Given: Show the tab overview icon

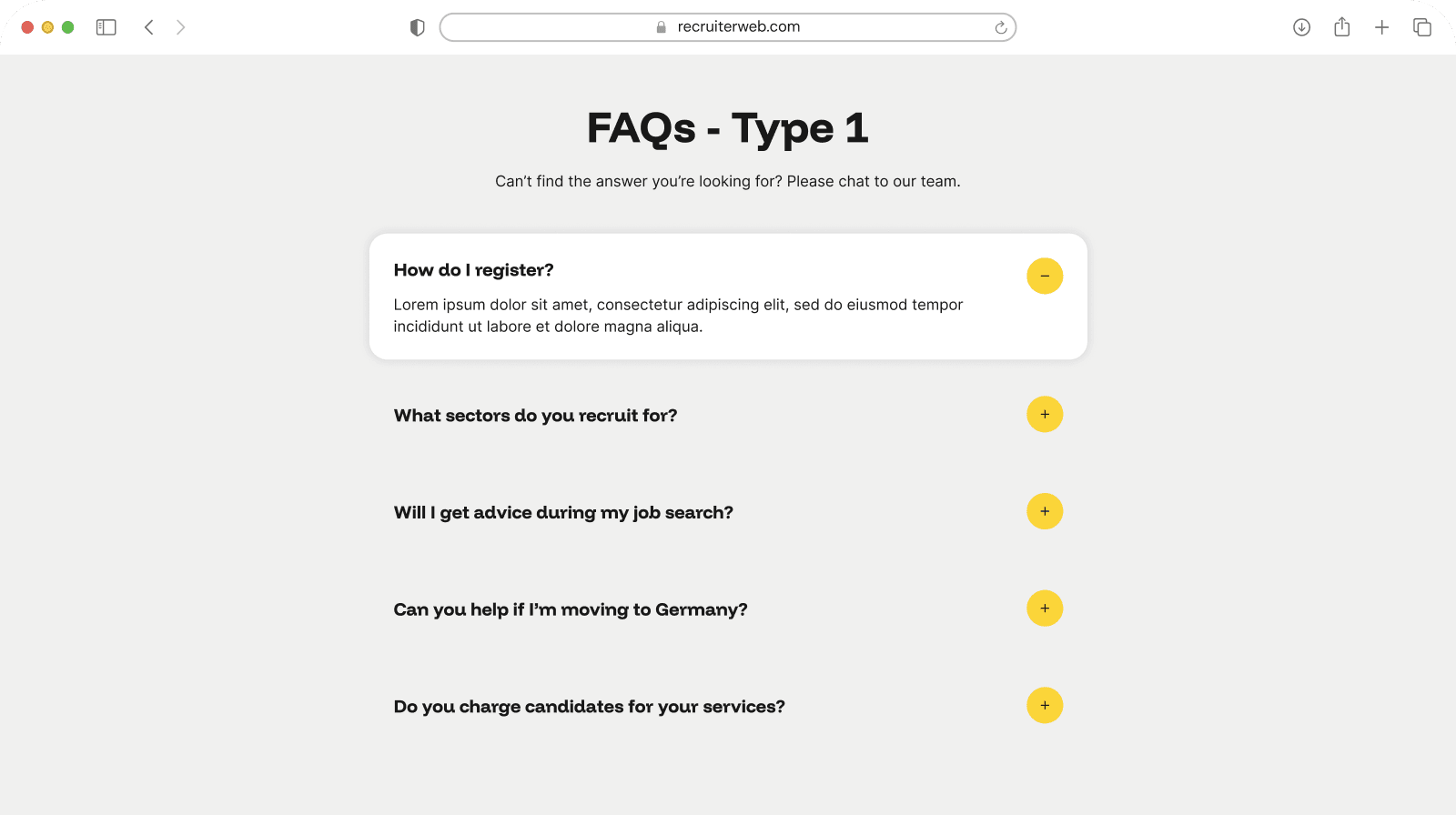Looking at the screenshot, I should [1421, 27].
